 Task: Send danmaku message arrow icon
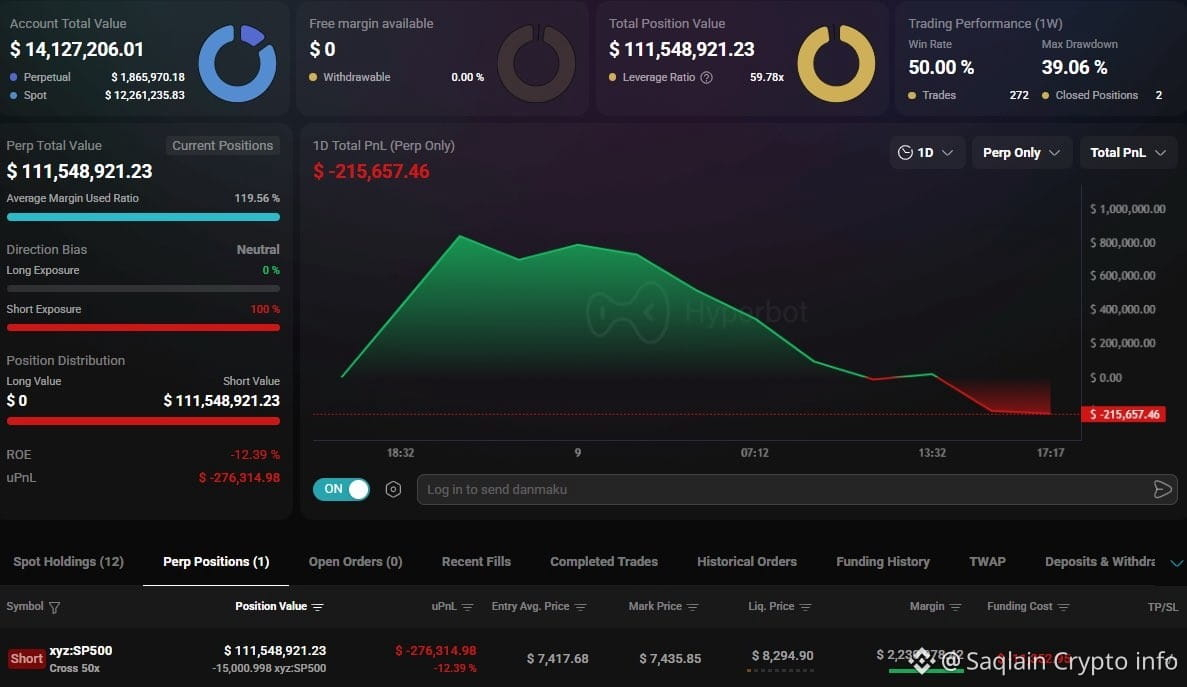pyautogui.click(x=1163, y=490)
